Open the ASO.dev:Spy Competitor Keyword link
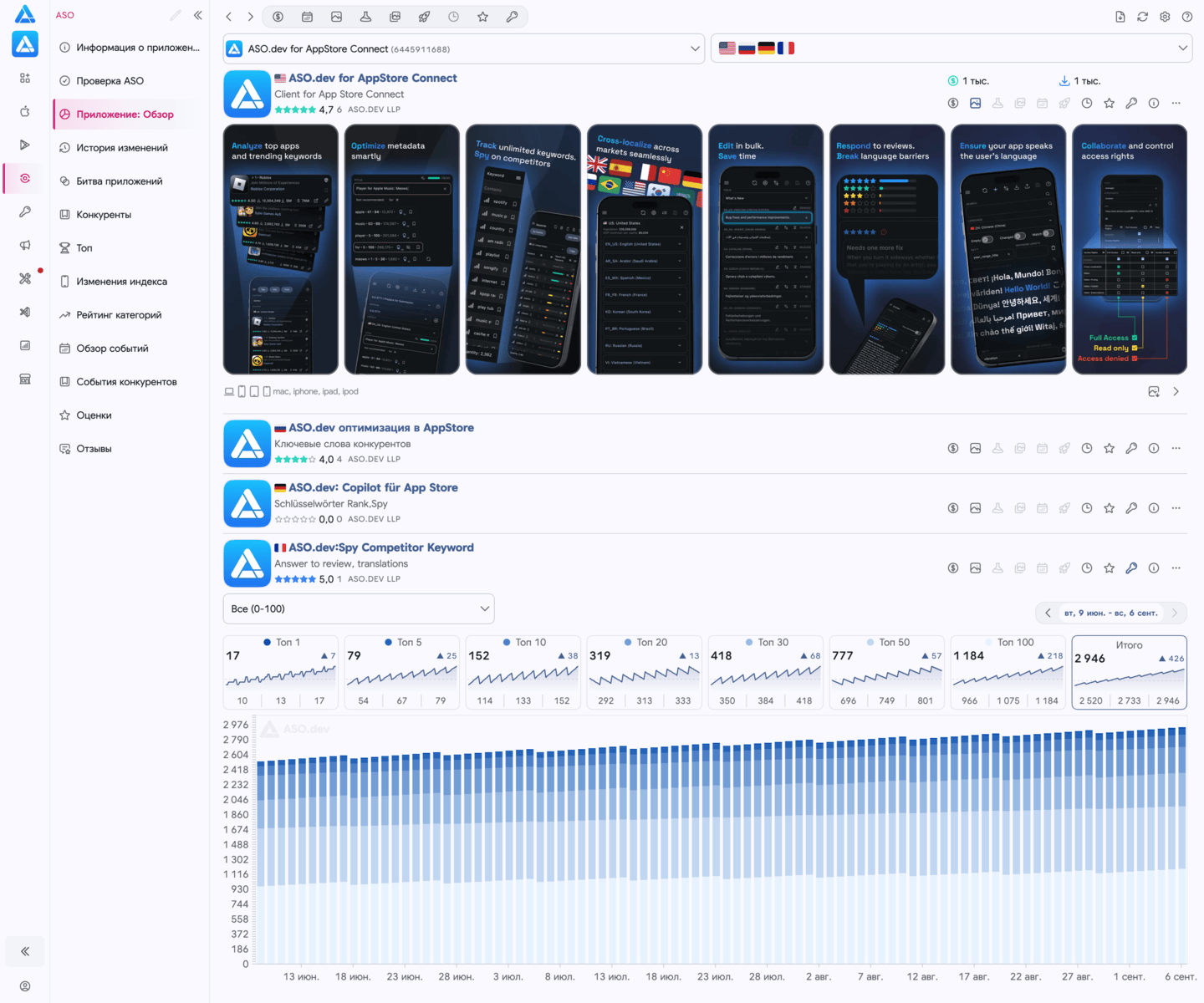This screenshot has height=1003, width=1204. pos(381,548)
